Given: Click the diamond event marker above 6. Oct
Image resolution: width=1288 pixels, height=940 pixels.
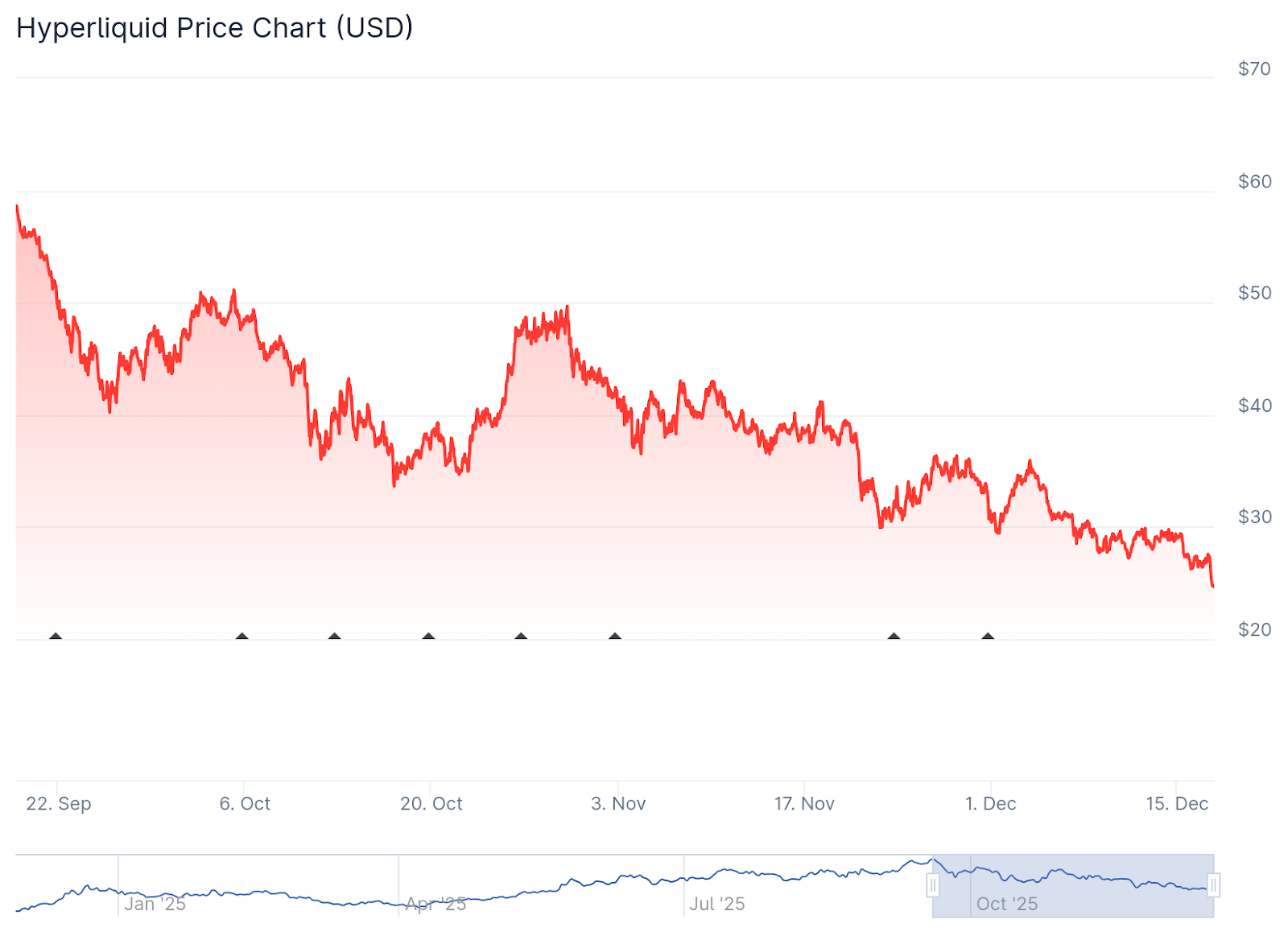Looking at the screenshot, I should (242, 637).
